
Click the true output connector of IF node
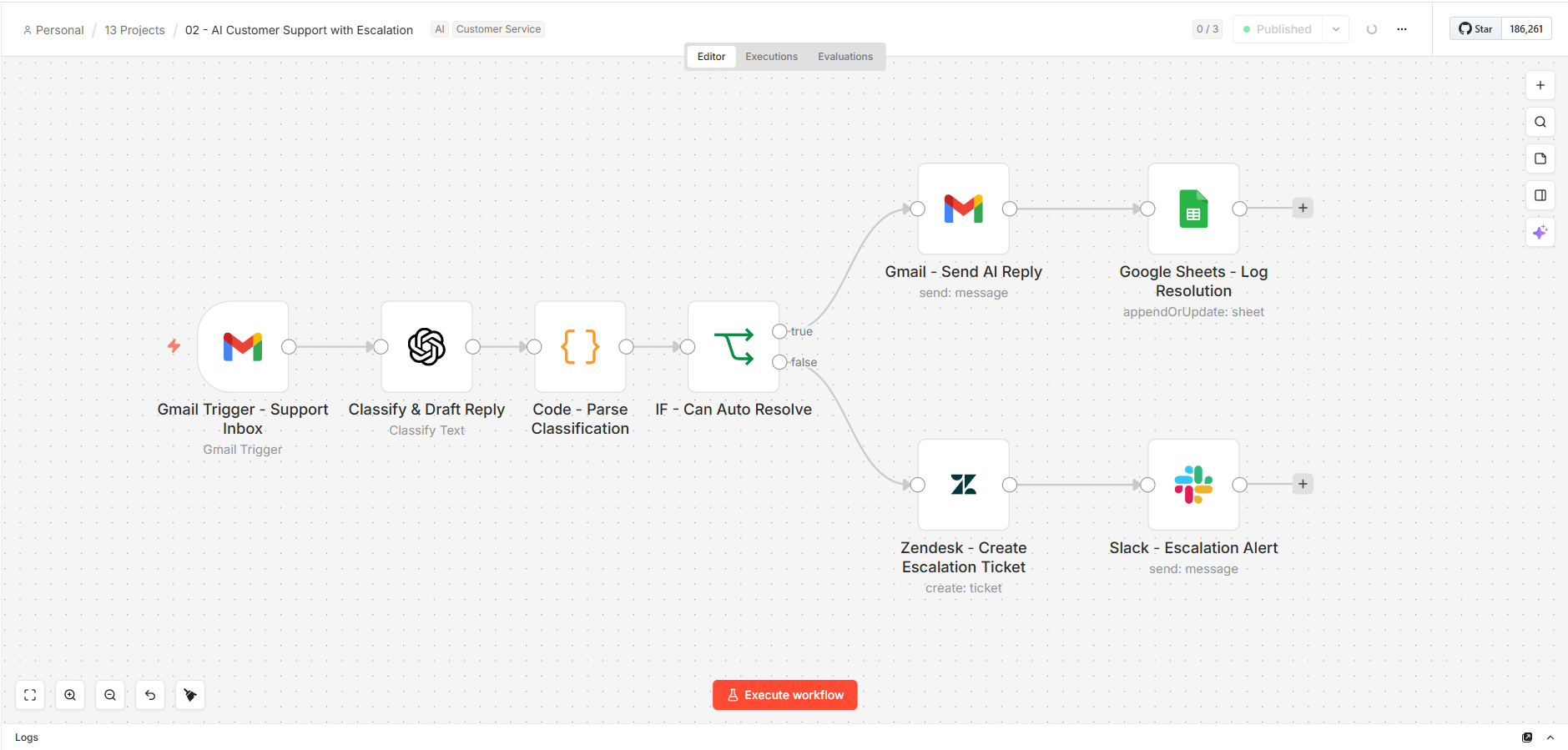click(779, 331)
